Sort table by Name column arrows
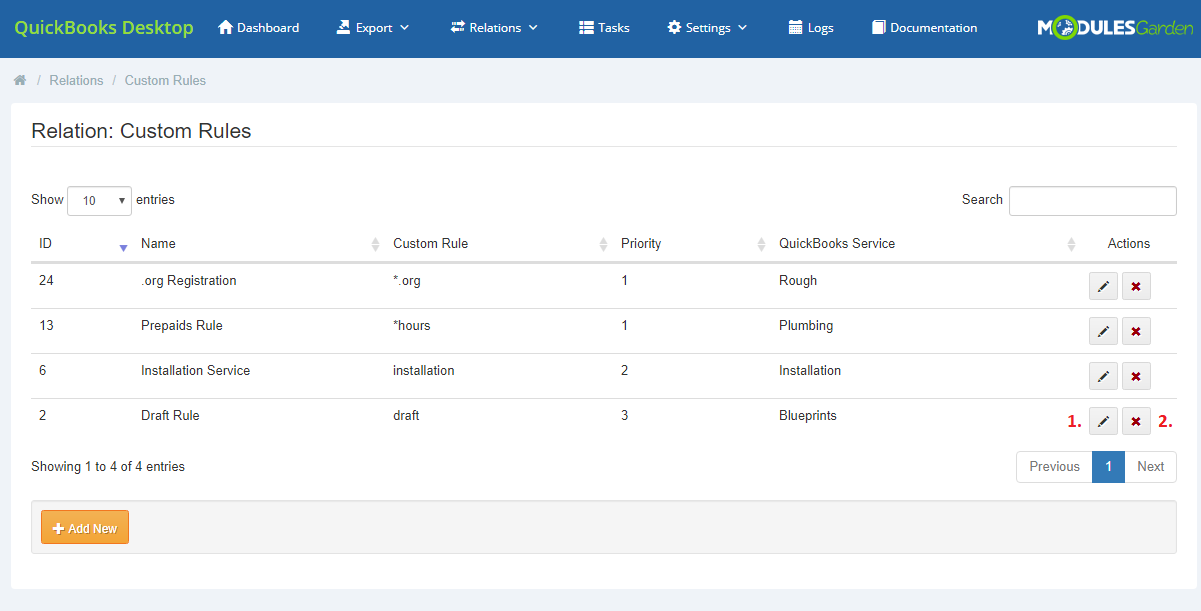 click(375, 244)
